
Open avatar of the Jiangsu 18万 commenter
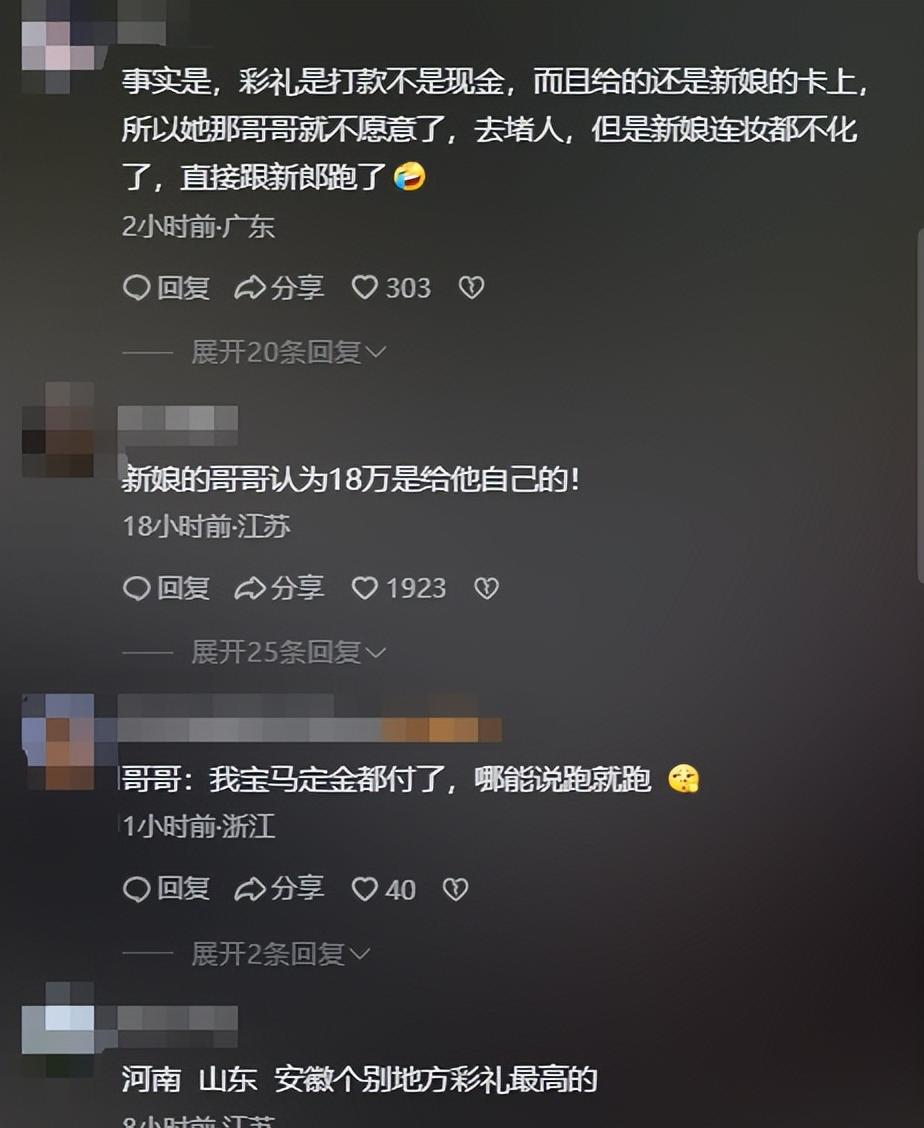pyautogui.click(x=58, y=429)
